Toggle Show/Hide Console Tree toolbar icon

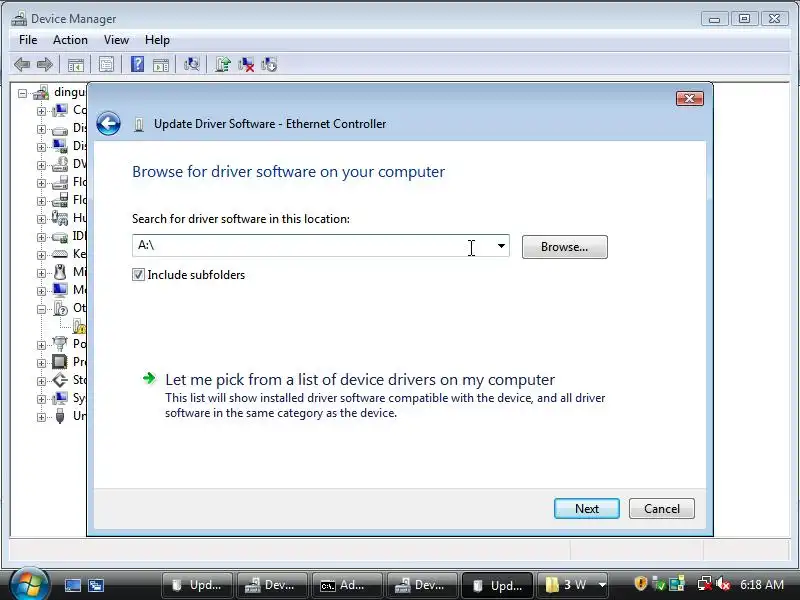coord(76,65)
